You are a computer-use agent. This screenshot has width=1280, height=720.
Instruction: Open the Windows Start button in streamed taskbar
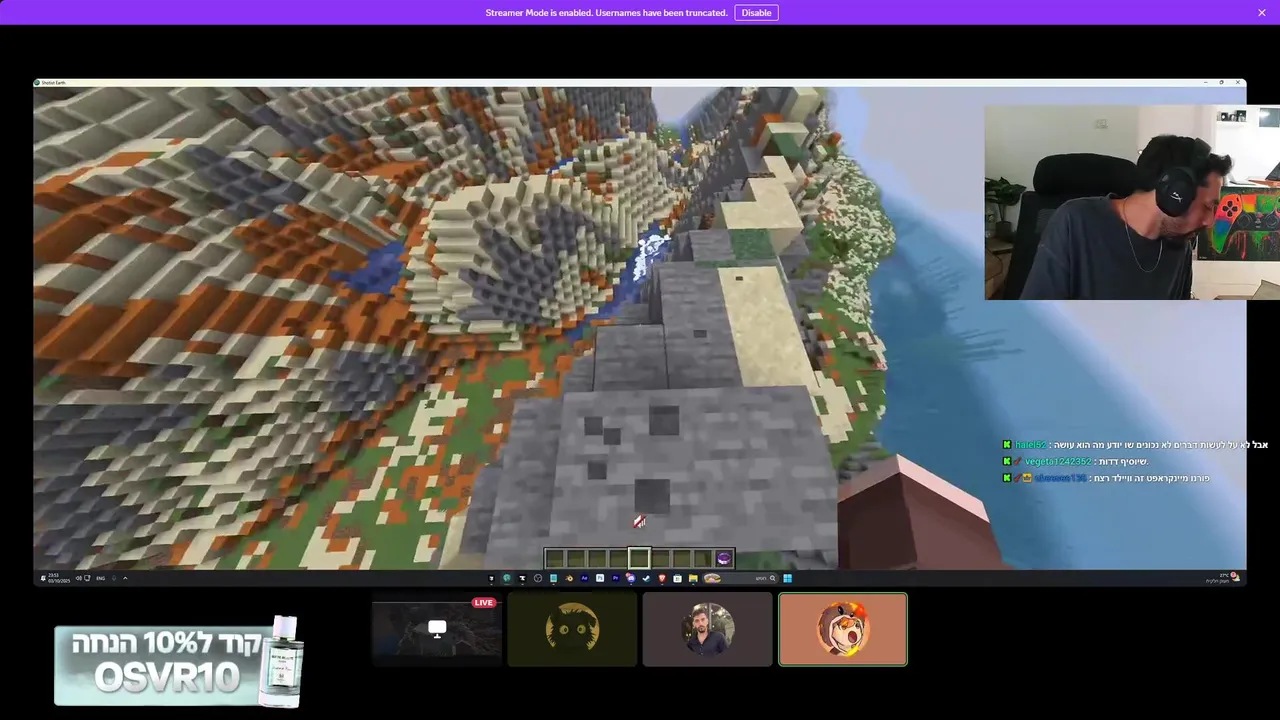(787, 578)
